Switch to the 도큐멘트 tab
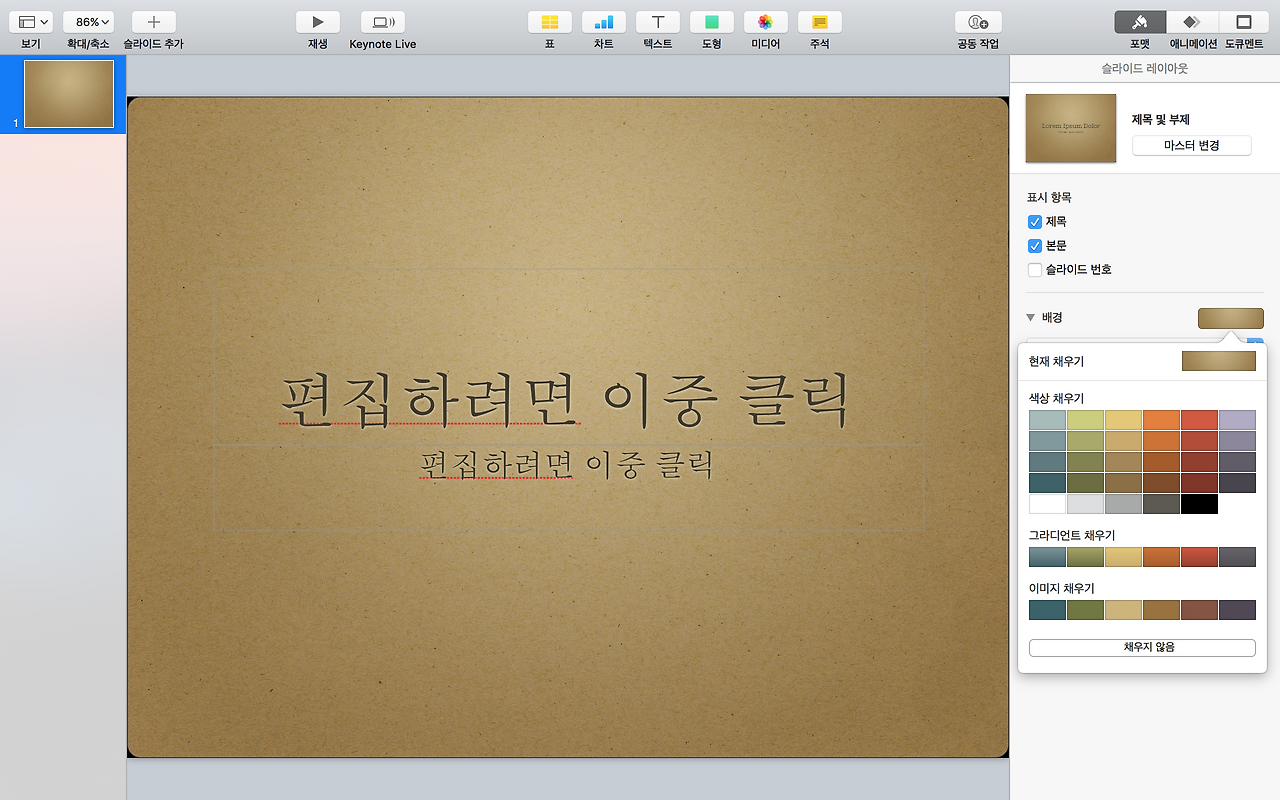This screenshot has width=1280, height=800. coord(1243,22)
